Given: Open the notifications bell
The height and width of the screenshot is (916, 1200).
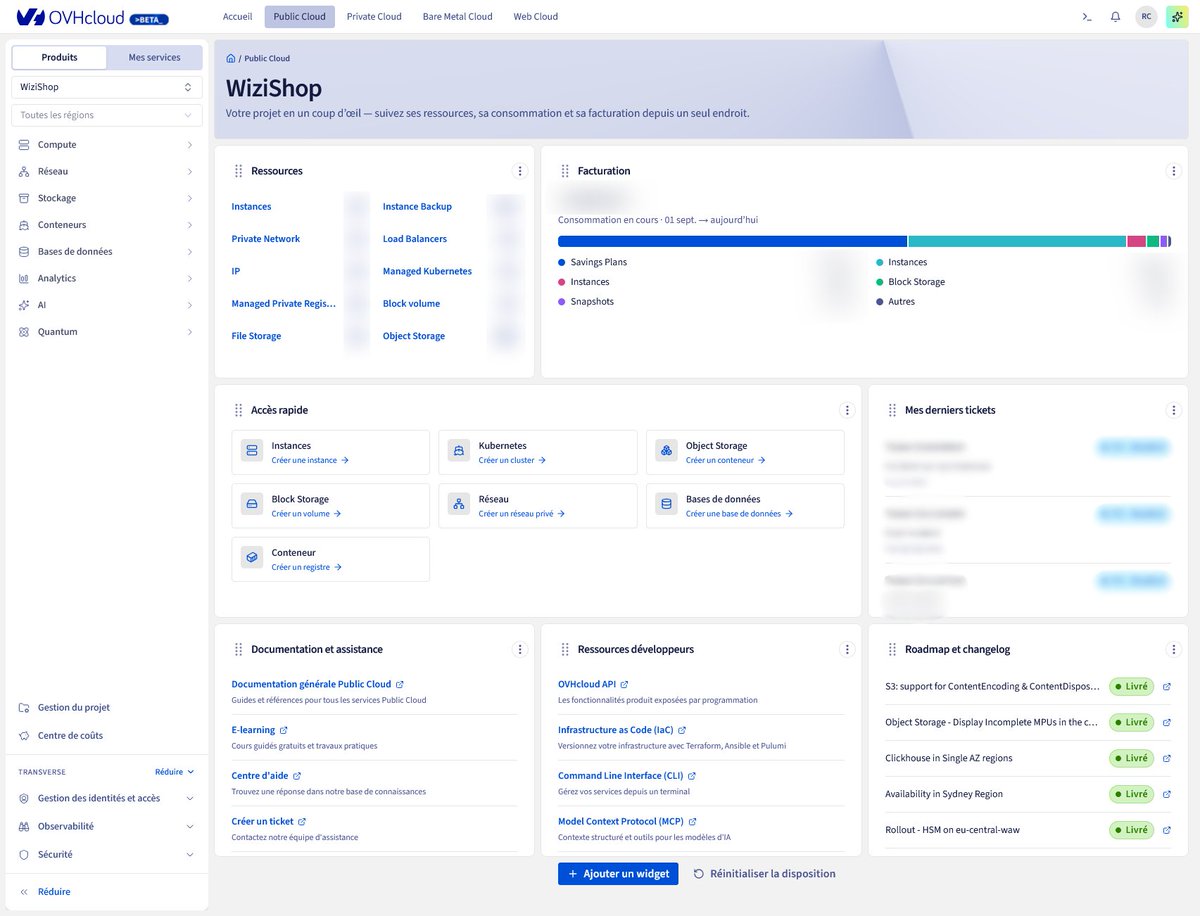Looking at the screenshot, I should click(1115, 17).
